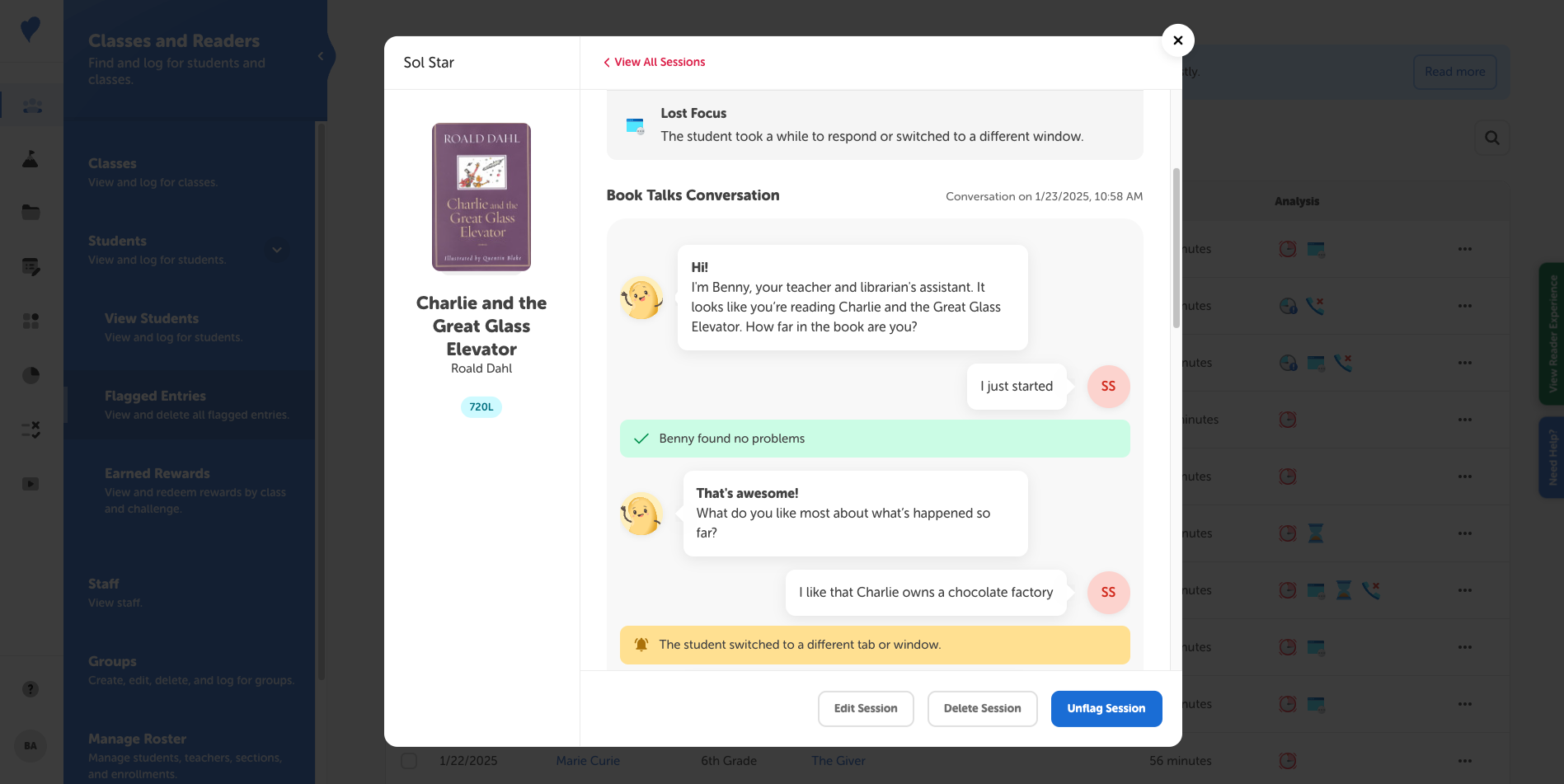
Task: Click the help question-mark icon
Action: pos(31,689)
